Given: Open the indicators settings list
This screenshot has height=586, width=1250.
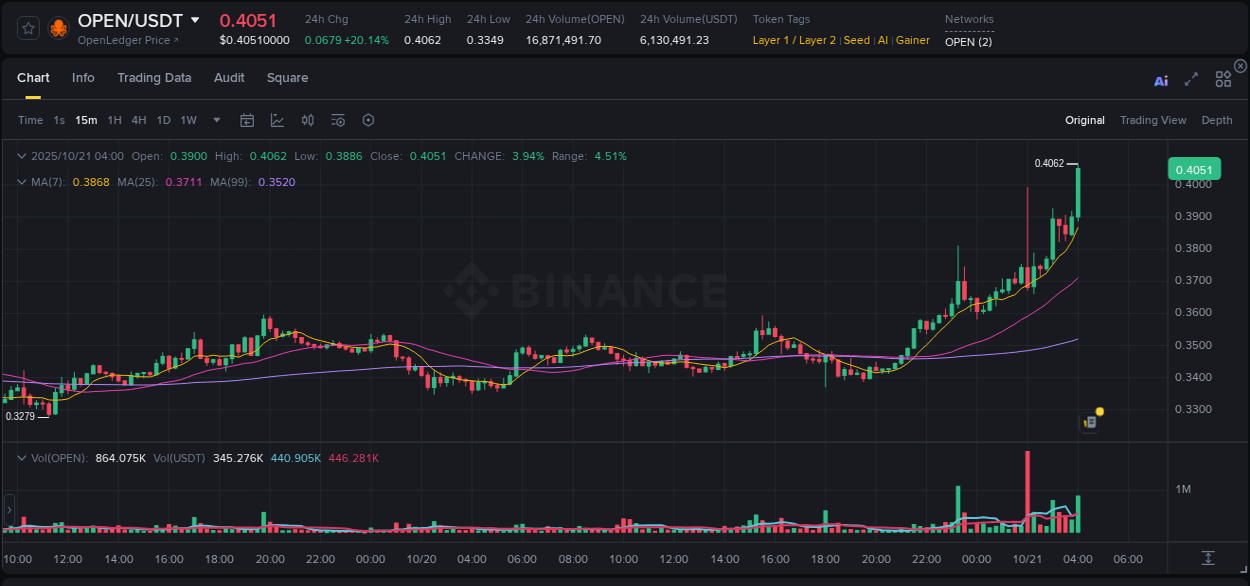Looking at the screenshot, I should click(337, 120).
